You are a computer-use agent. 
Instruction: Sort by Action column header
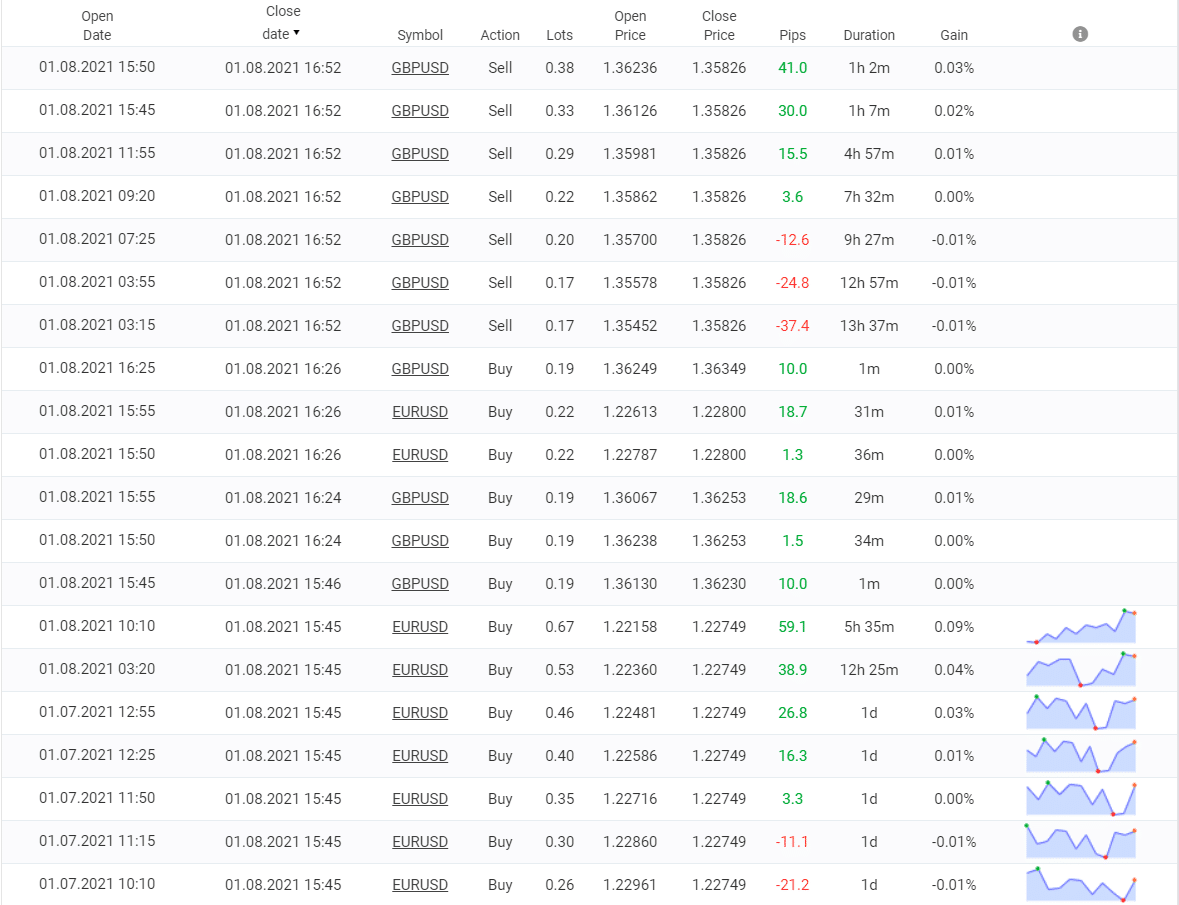pos(500,35)
